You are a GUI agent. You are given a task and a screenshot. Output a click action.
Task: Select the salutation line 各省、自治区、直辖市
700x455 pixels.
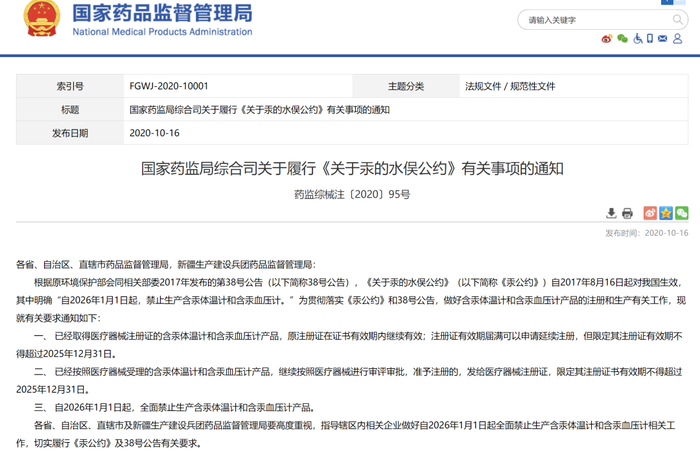click(x=166, y=265)
